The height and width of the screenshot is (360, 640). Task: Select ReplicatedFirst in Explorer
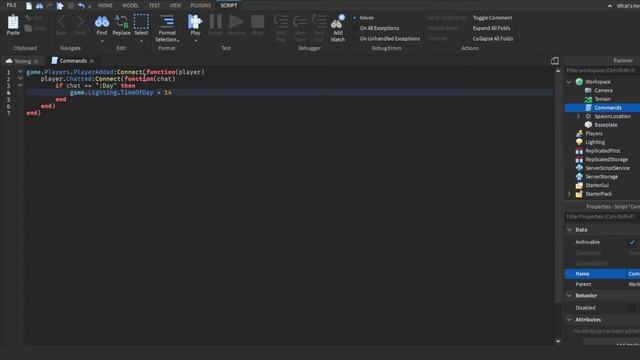(603, 151)
